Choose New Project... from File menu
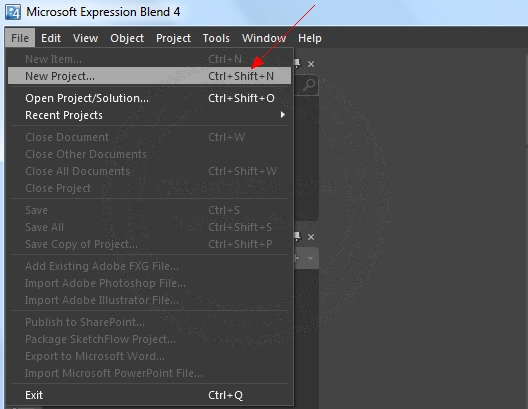 point(149,76)
